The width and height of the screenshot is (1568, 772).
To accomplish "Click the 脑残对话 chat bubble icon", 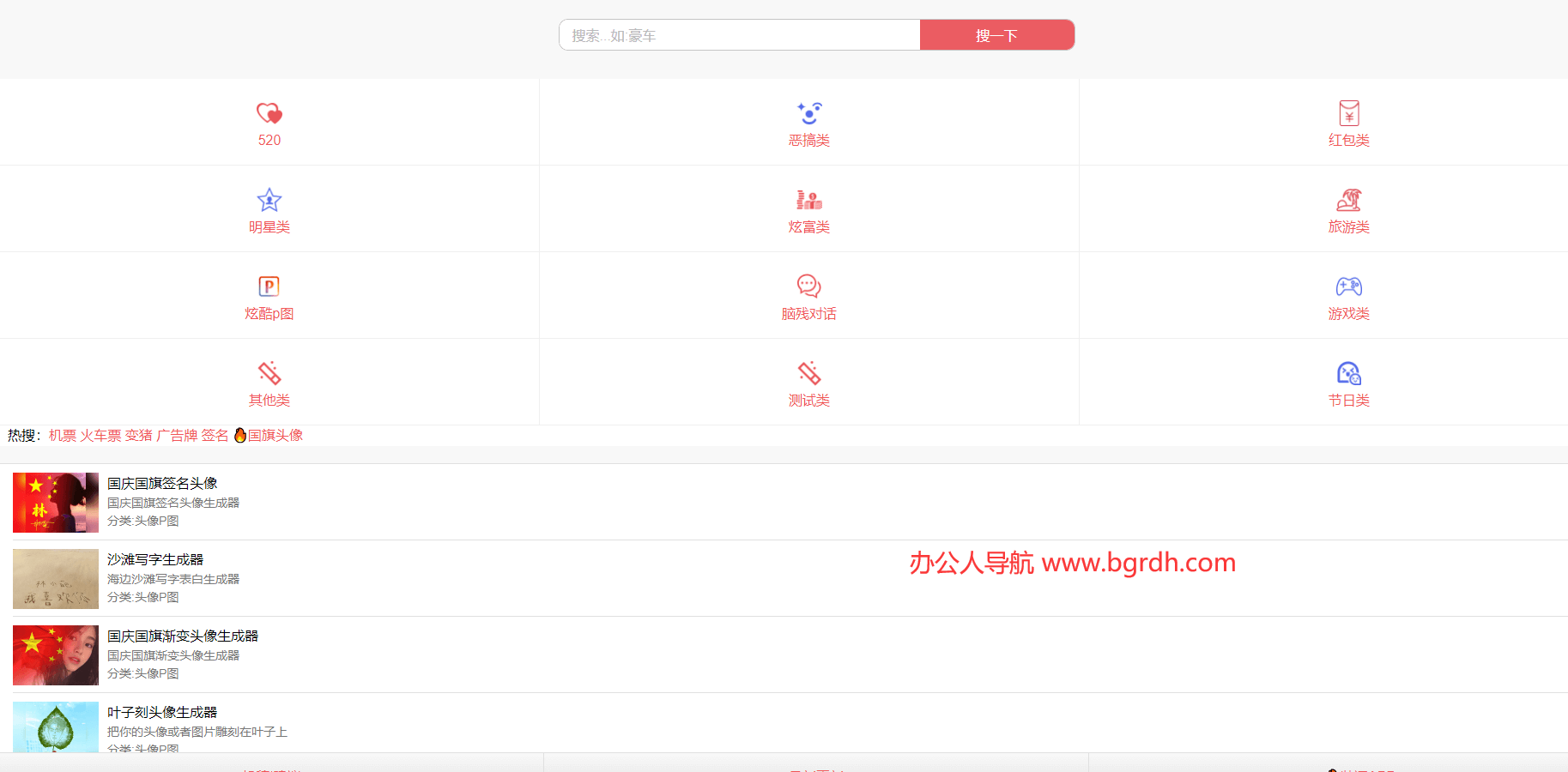I will pyautogui.click(x=808, y=286).
